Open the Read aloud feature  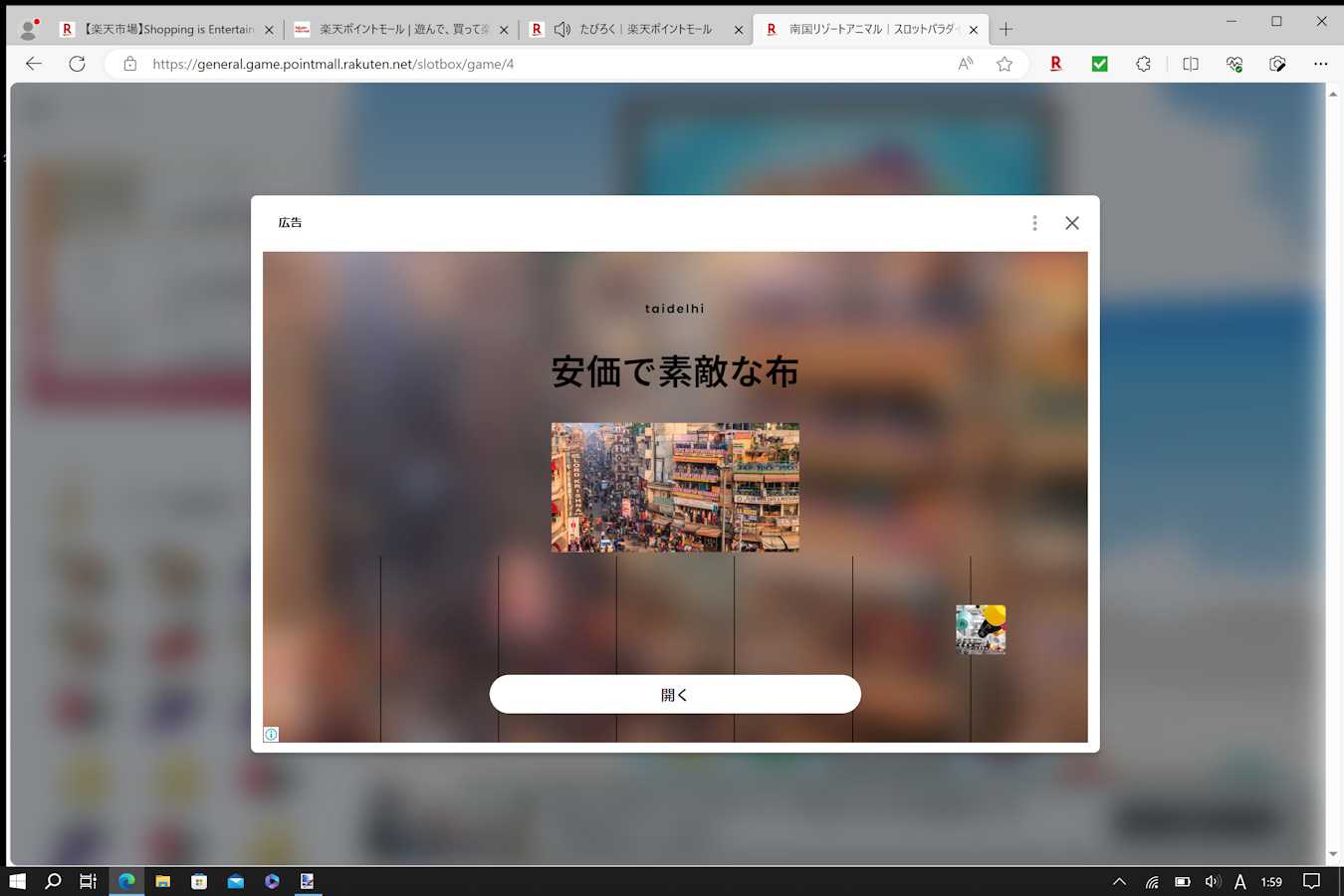965,64
